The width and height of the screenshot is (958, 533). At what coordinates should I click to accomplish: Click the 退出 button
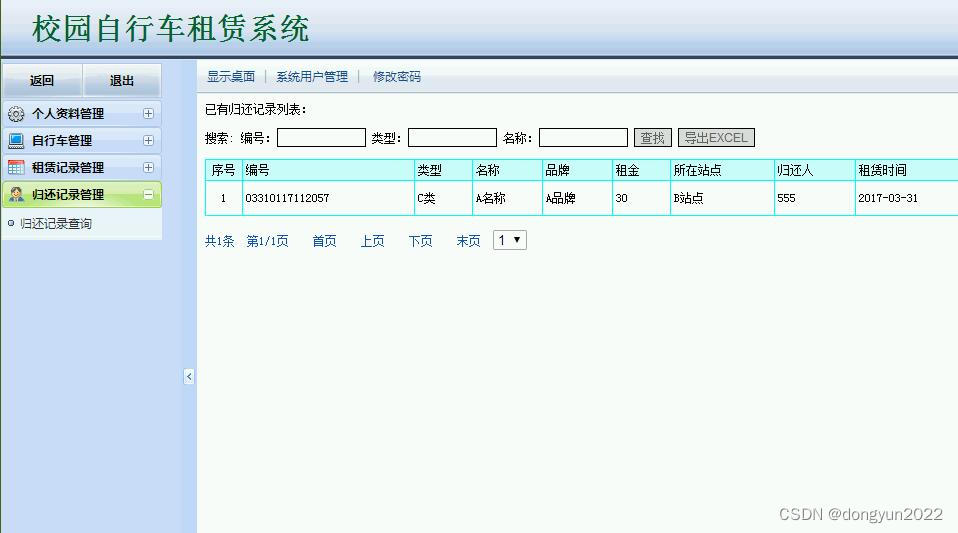point(122,81)
